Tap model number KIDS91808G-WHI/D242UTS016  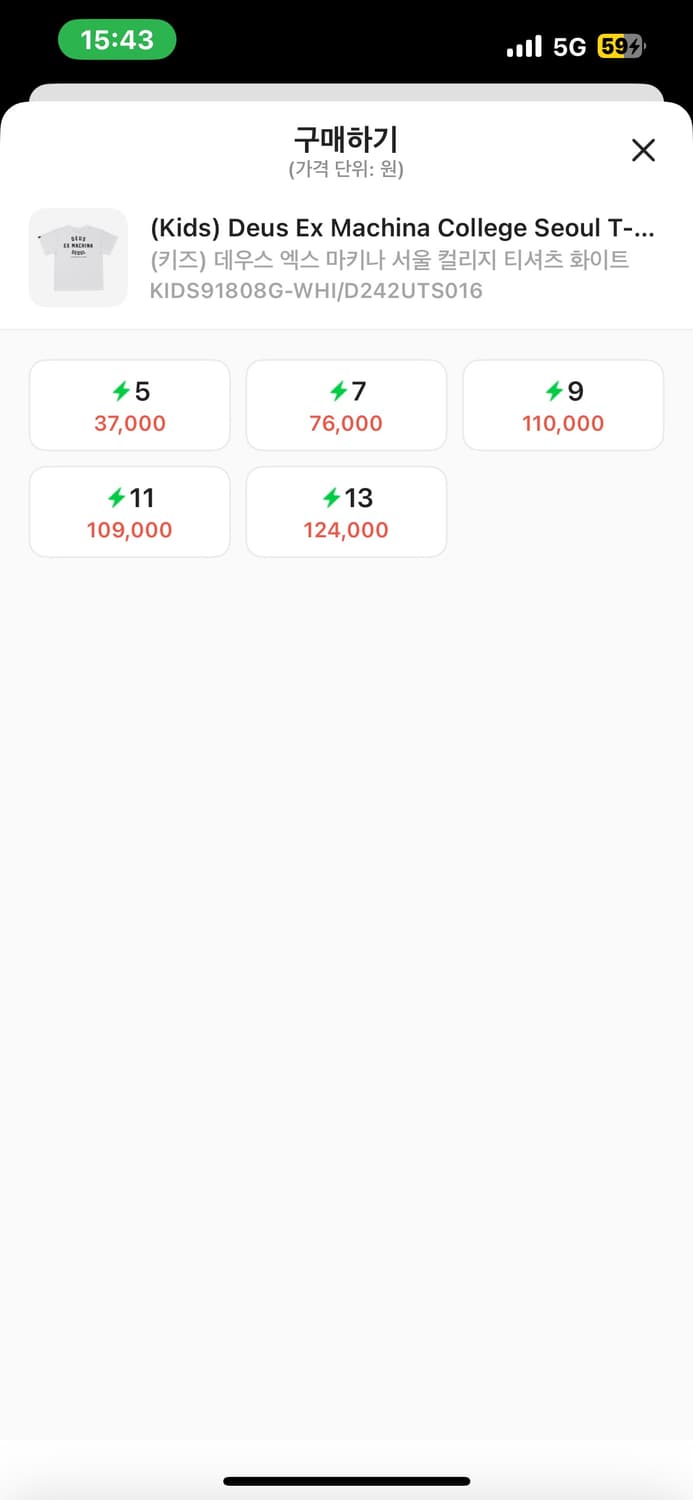click(x=316, y=291)
